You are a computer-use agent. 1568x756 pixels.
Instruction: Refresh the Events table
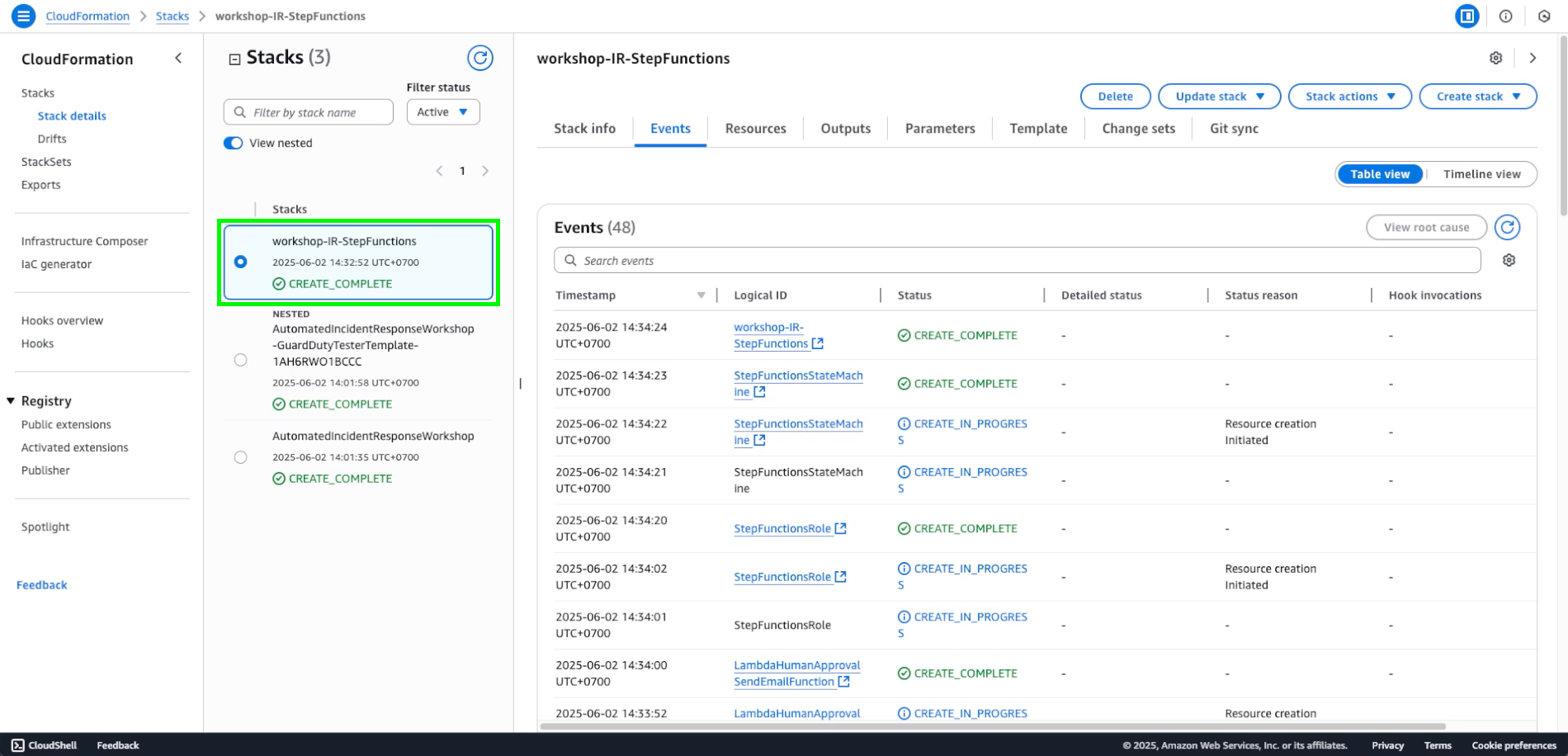[x=1508, y=227]
